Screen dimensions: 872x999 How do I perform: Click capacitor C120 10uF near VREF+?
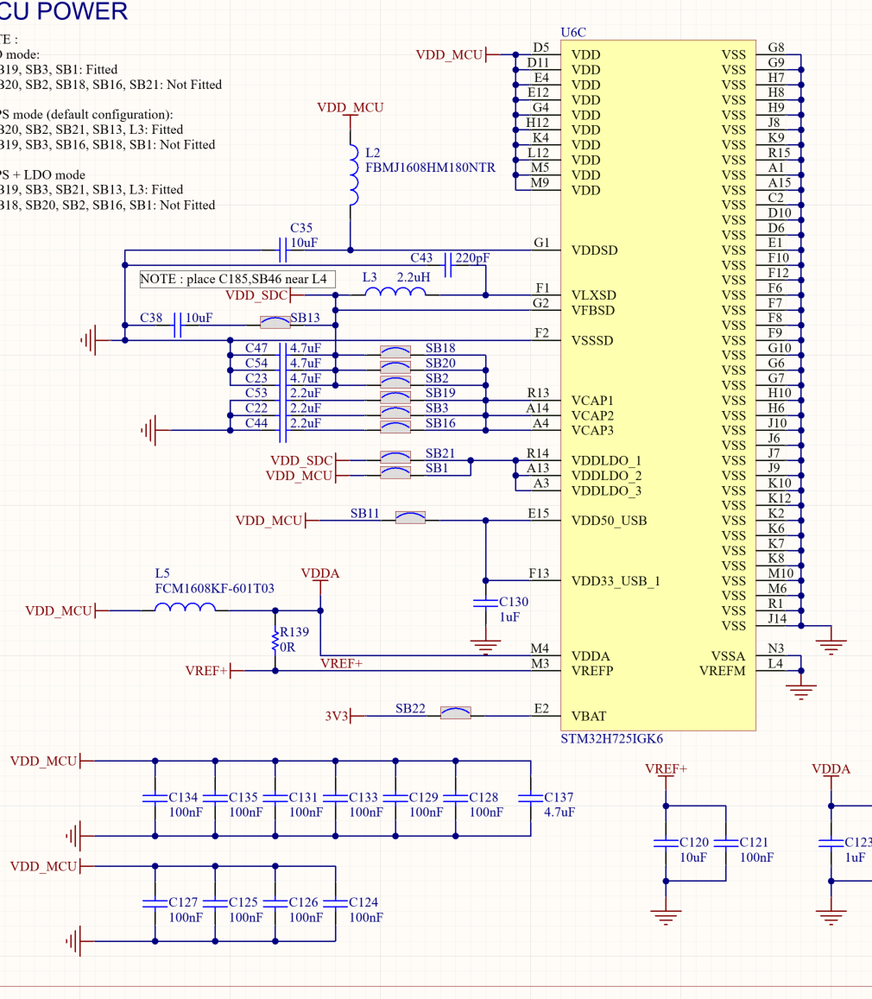(x=666, y=843)
